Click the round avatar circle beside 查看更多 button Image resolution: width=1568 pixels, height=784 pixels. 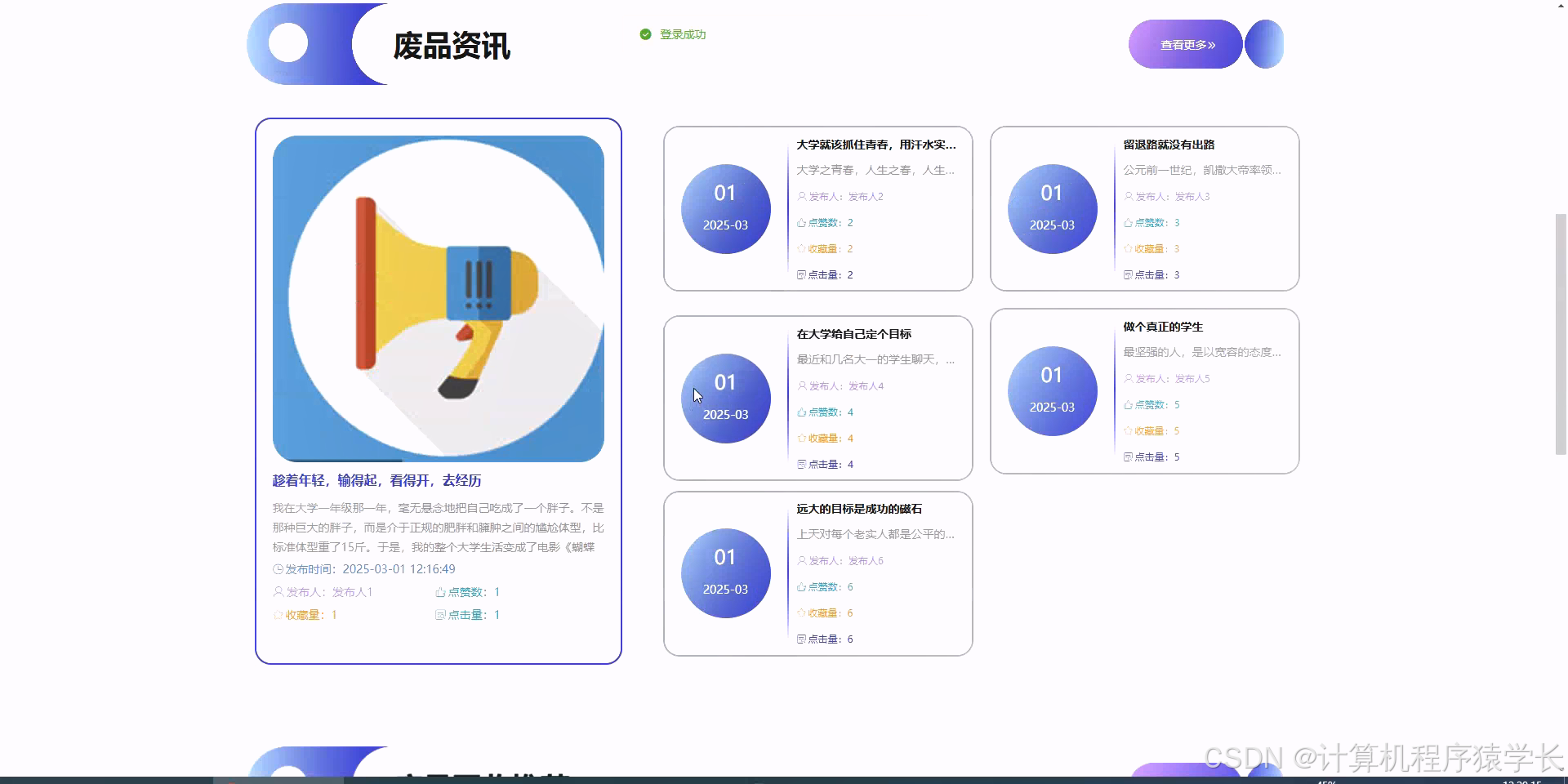pos(1265,43)
